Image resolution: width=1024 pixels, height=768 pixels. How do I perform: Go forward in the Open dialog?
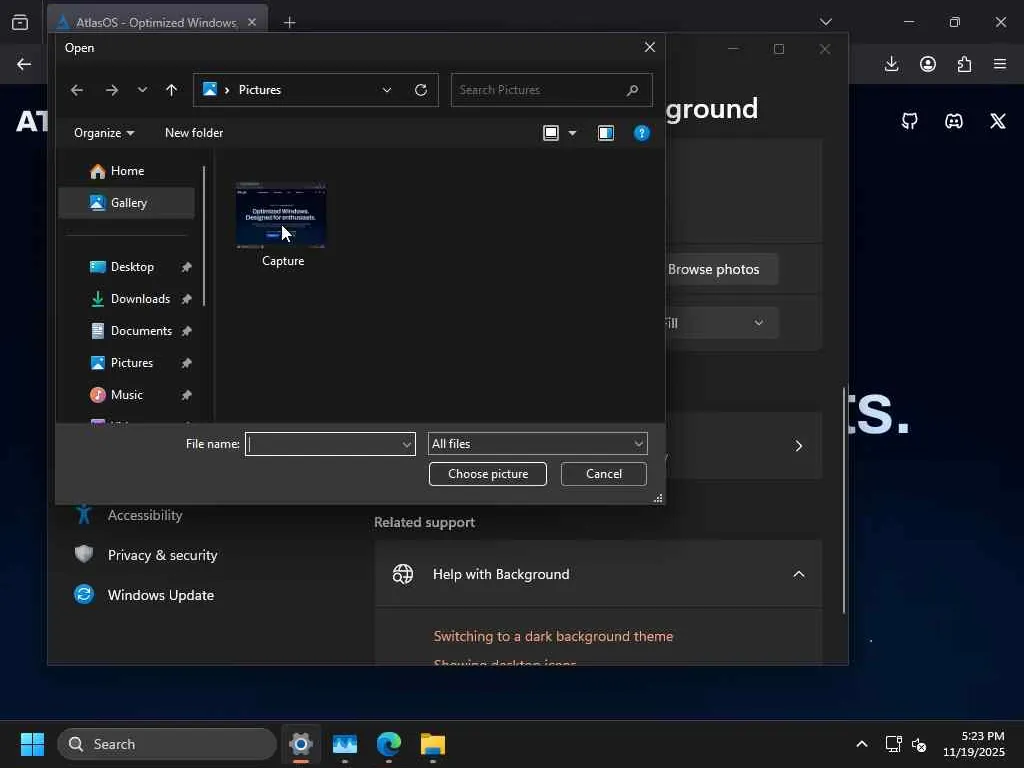(x=112, y=90)
